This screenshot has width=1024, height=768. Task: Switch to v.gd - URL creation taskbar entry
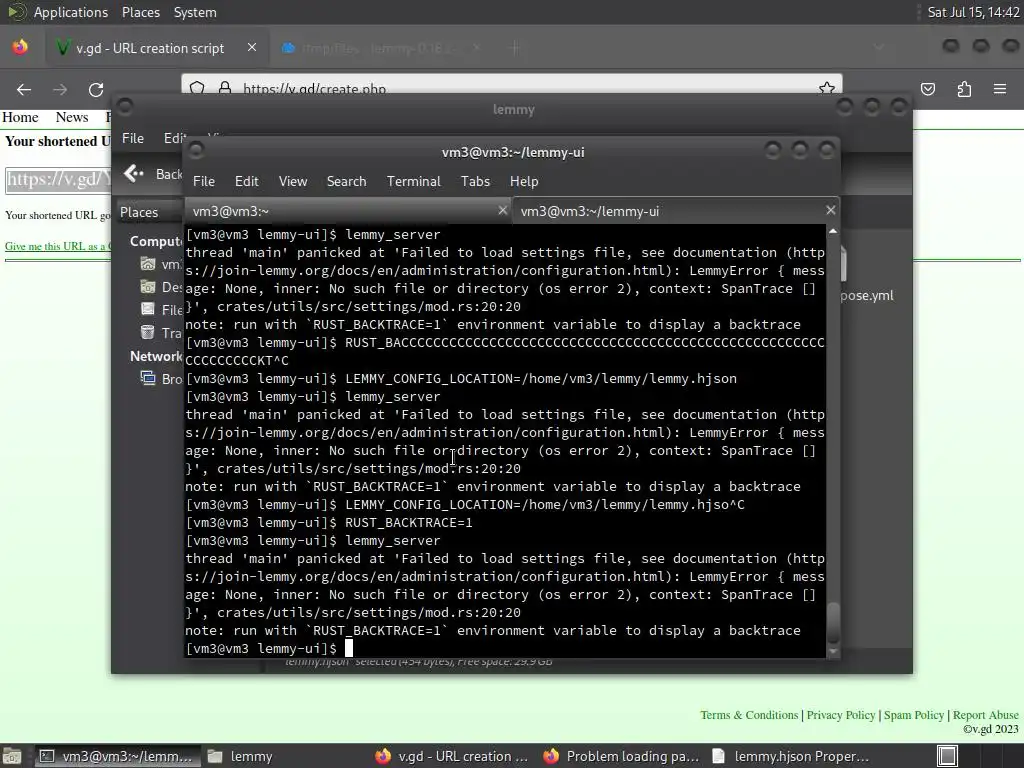pos(453,756)
